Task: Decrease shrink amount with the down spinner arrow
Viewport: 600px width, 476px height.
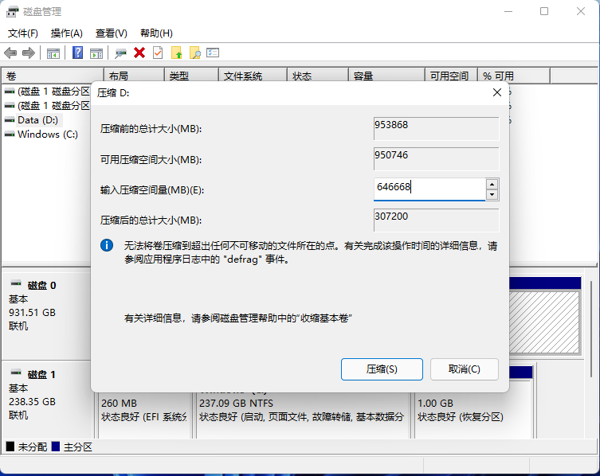Action: click(x=492, y=194)
